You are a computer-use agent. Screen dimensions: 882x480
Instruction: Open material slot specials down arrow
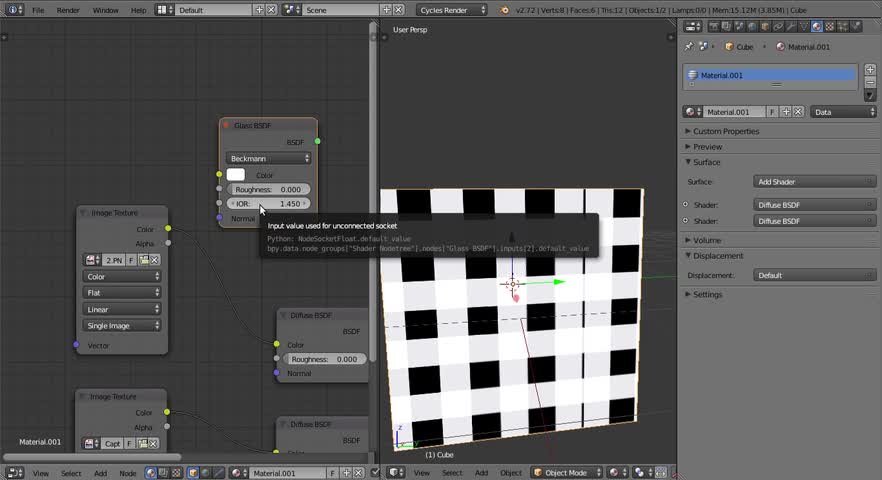point(870,96)
